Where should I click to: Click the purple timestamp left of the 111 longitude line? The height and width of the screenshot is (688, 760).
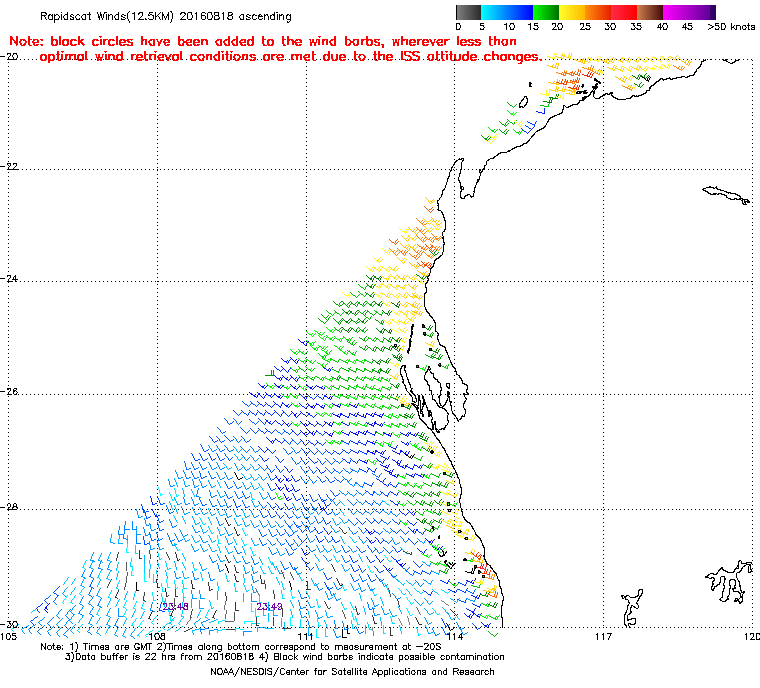click(x=269, y=607)
